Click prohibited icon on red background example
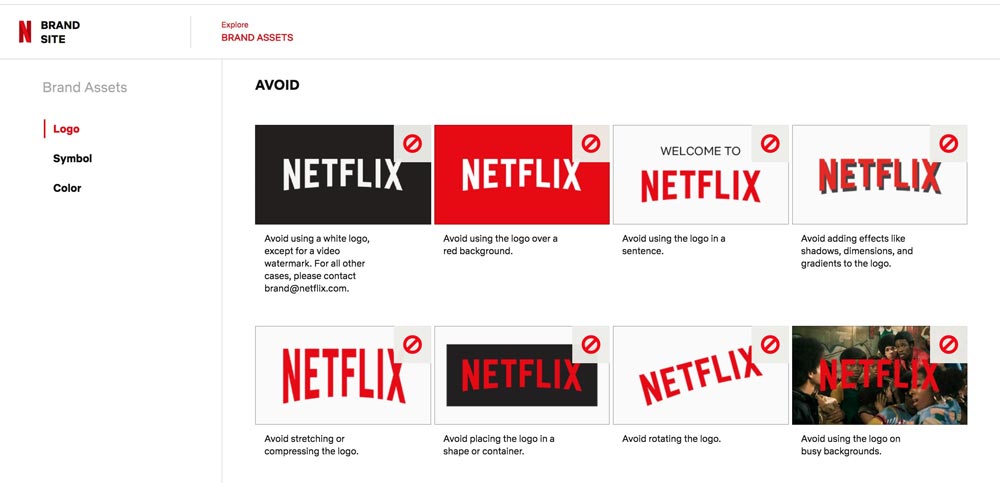The height and width of the screenshot is (483, 1000). (591, 143)
